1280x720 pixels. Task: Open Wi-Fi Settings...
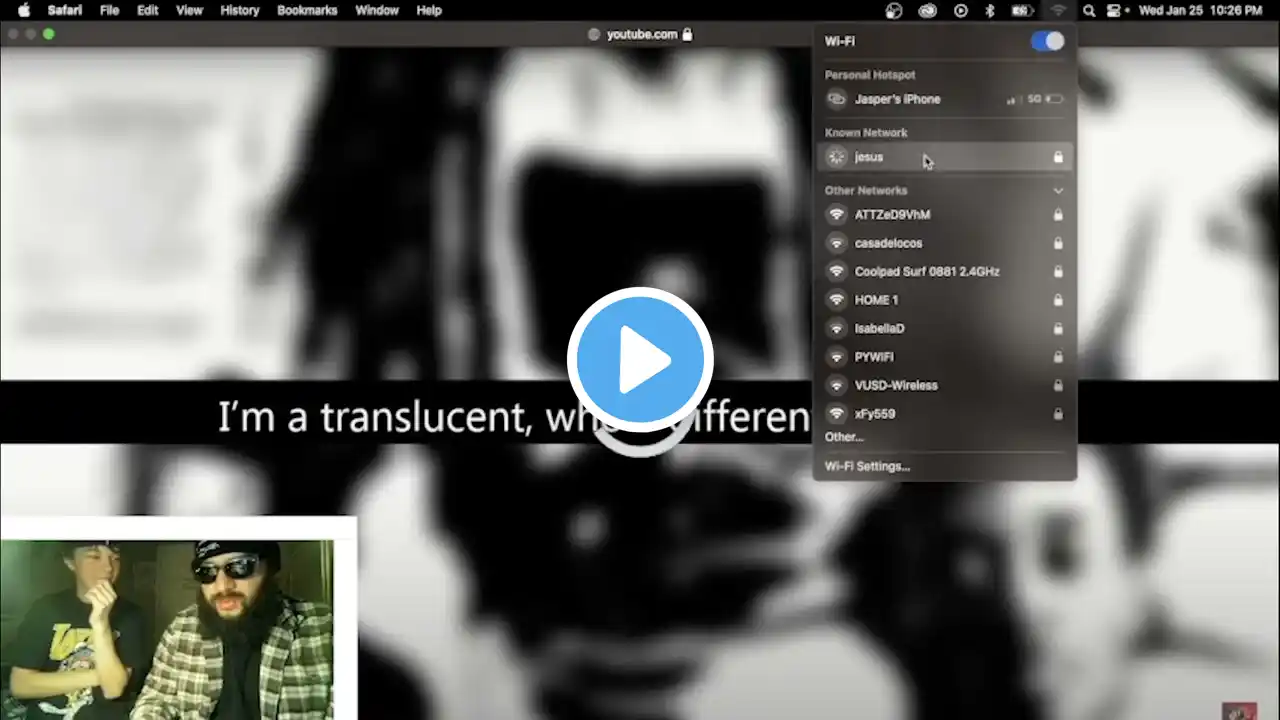tap(867, 466)
